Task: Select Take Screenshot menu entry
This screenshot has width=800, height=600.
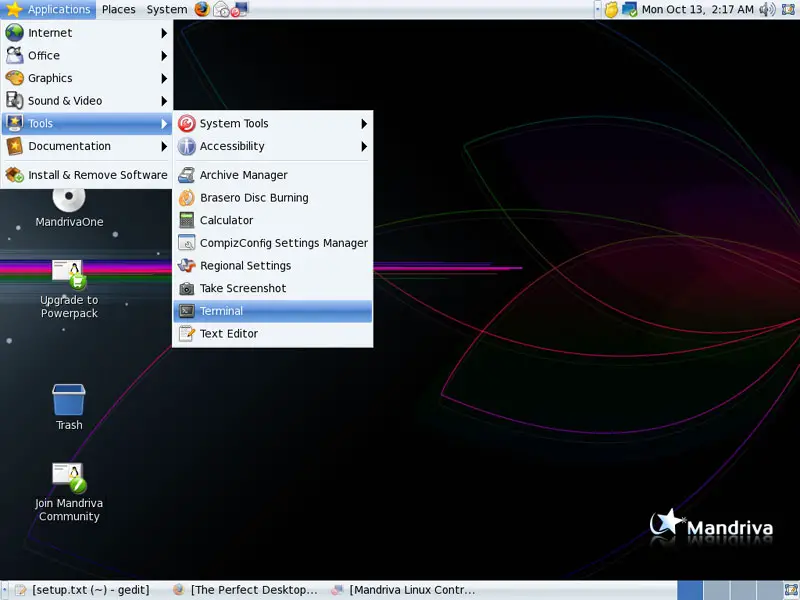Action: (x=272, y=288)
